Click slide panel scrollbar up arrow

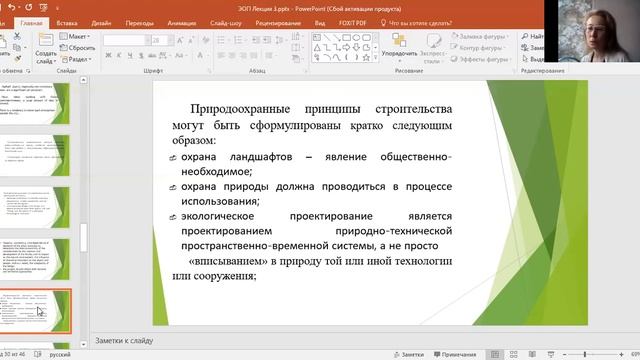click(x=83, y=80)
